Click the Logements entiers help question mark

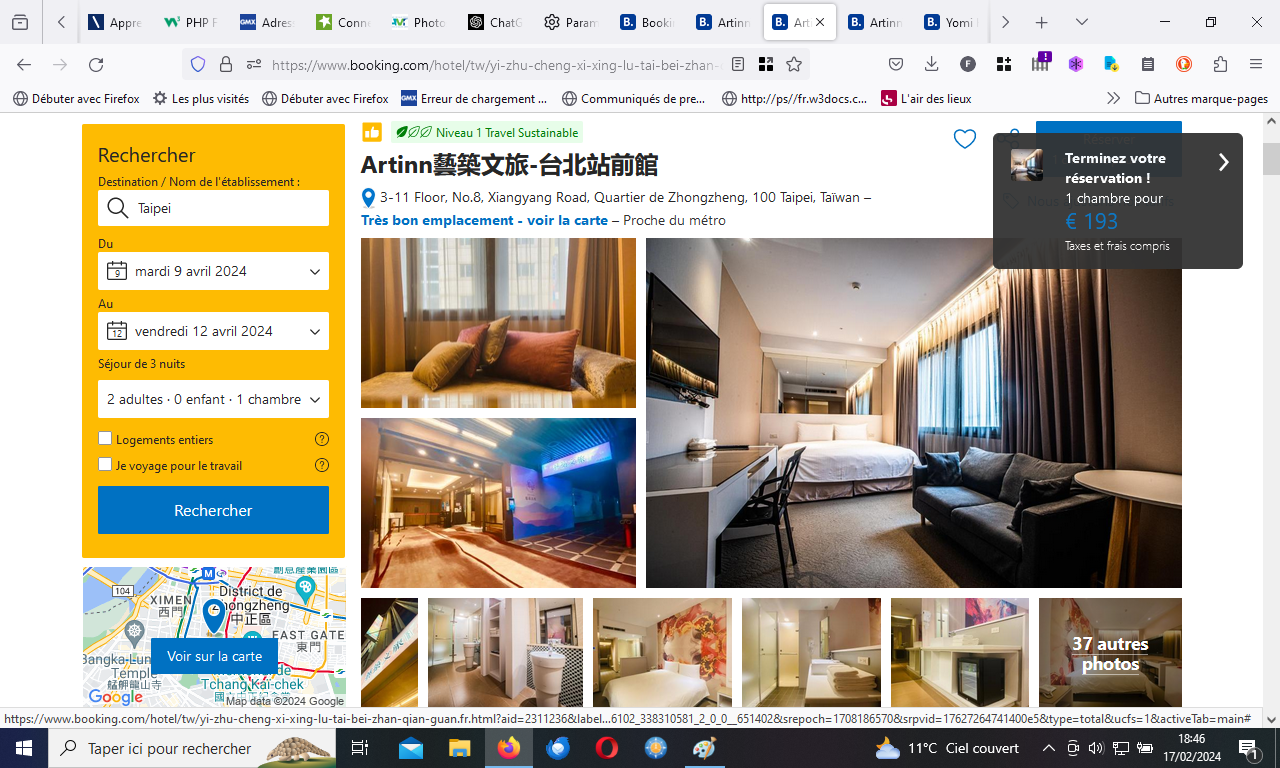coord(322,439)
